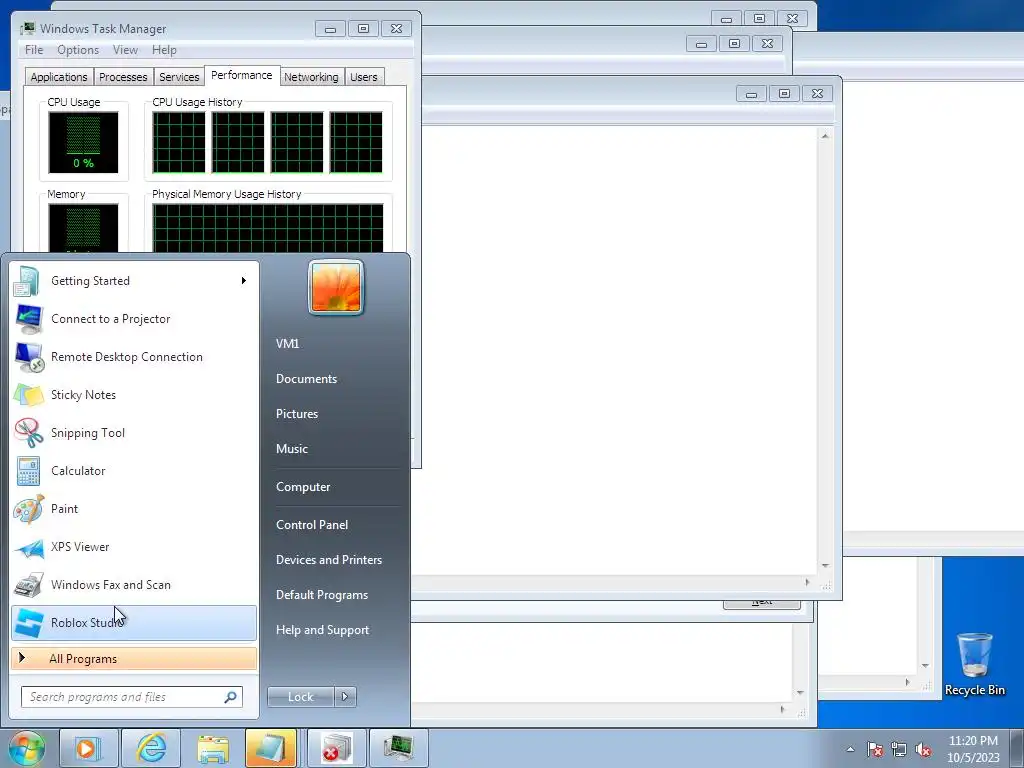Open the shutdown options arrow next to Lock
Screen dimensions: 1024x768
tap(345, 697)
